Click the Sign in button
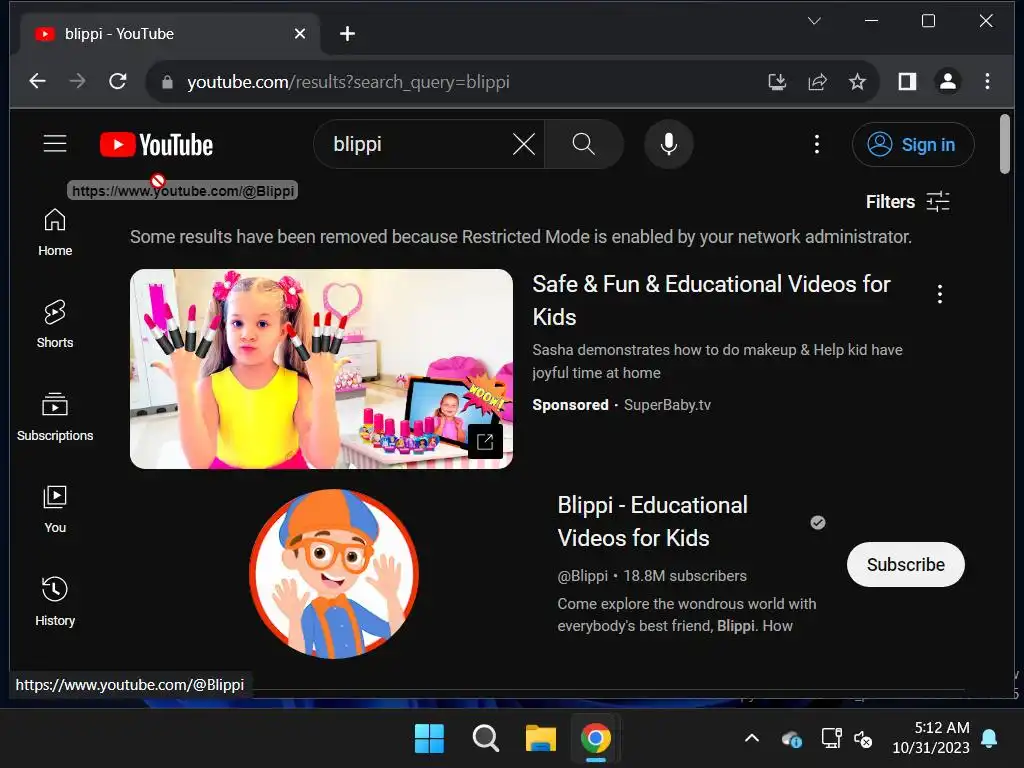 [x=912, y=144]
